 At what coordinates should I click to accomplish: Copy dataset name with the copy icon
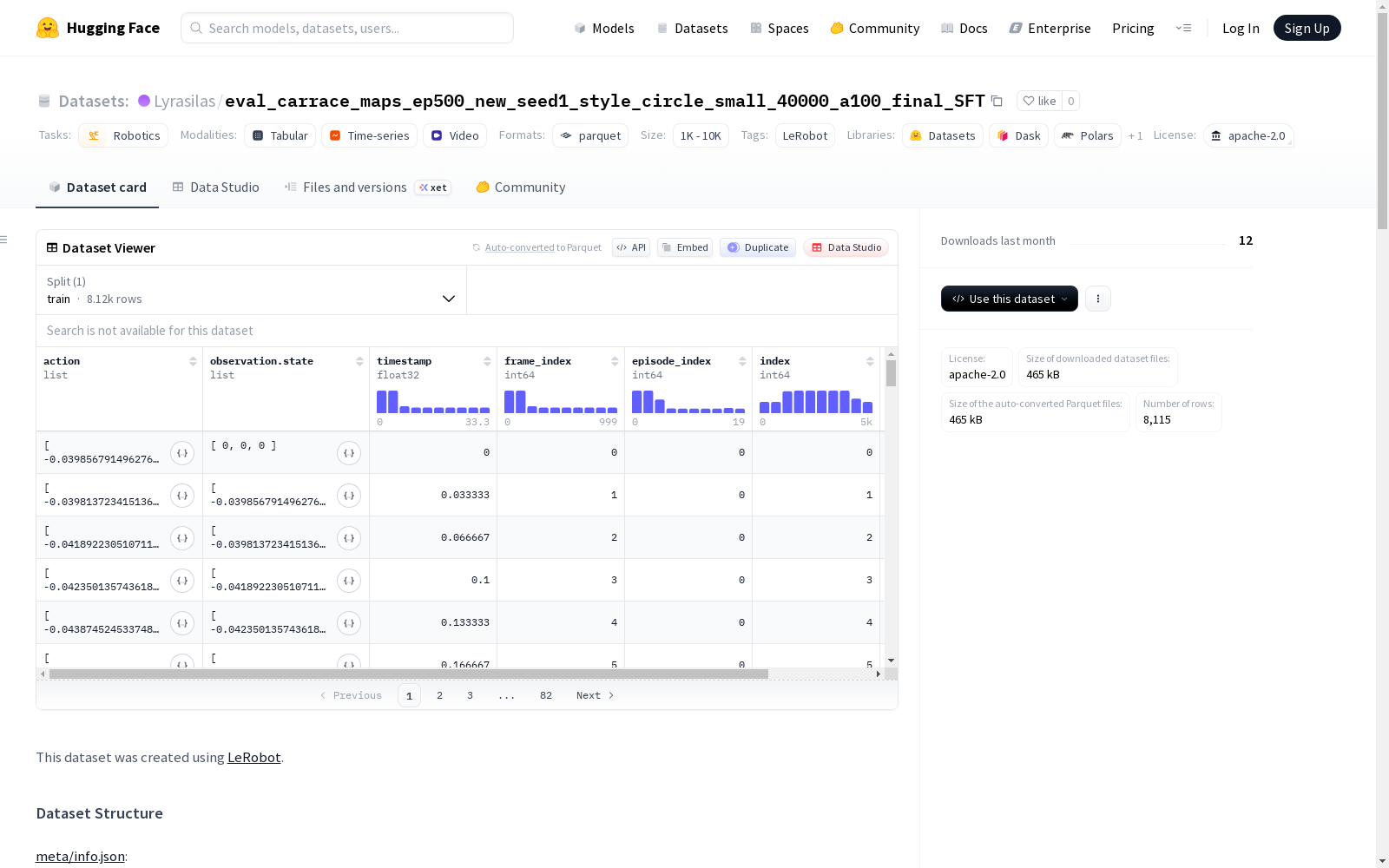(997, 102)
